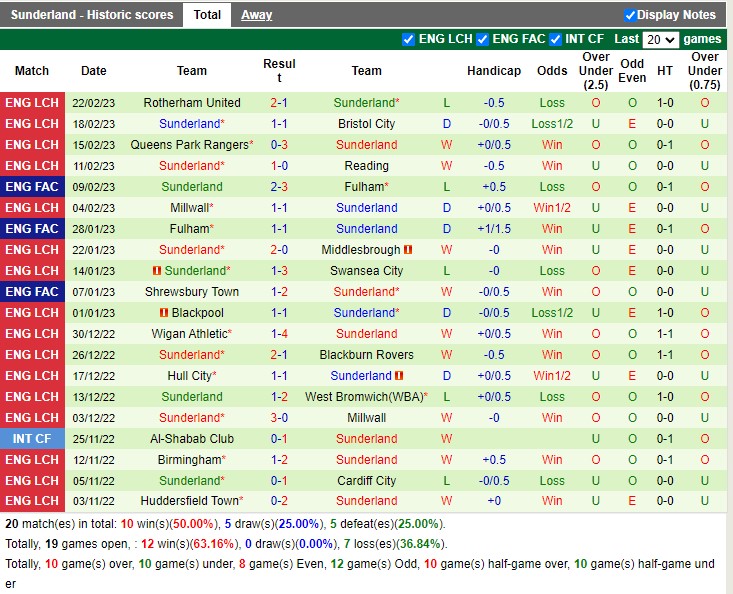
Task: Uncheck the ENG FAC filter checkbox
Action: click(482, 39)
